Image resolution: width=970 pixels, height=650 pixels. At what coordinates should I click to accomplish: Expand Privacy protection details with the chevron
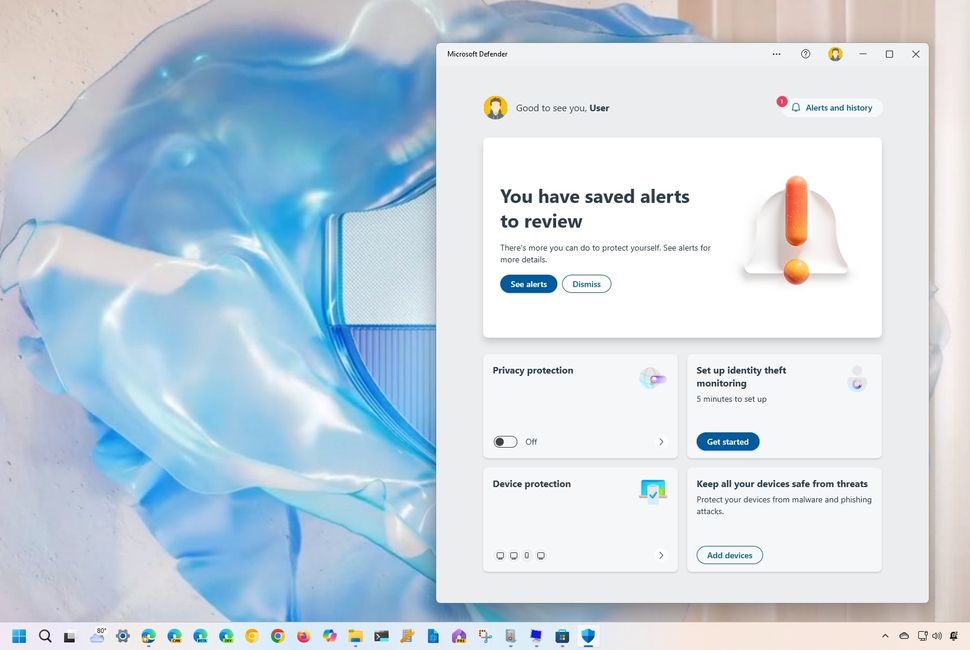tap(661, 441)
